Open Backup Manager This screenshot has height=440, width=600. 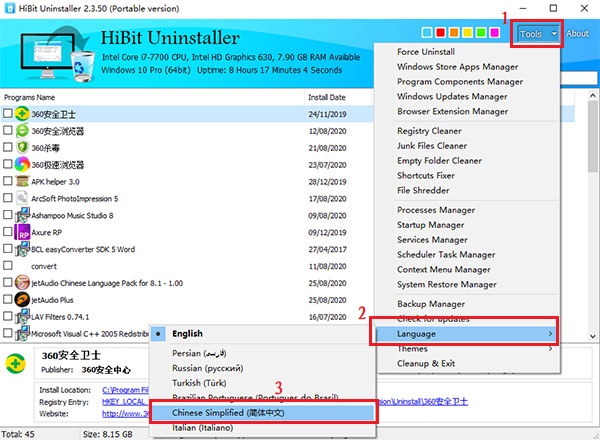(x=431, y=304)
